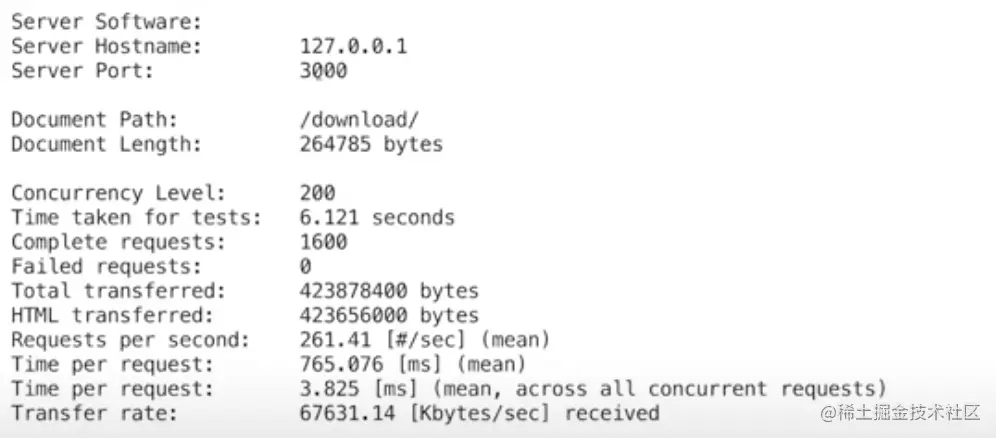Image resolution: width=996 pixels, height=438 pixels.
Task: Click the Complete requests value 1600
Action: (x=323, y=242)
